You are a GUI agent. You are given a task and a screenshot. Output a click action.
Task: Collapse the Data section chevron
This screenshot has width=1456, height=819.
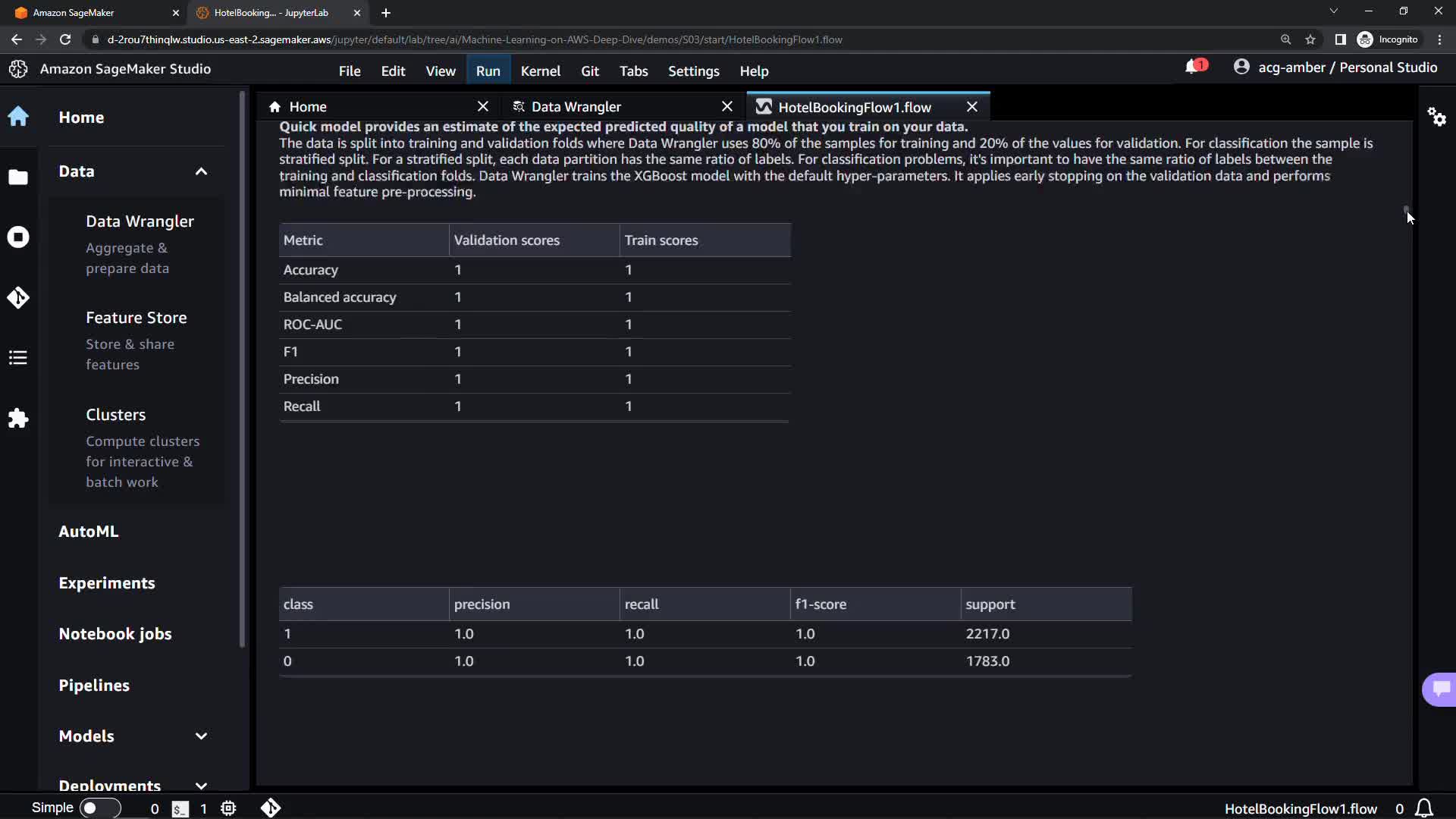[x=201, y=171]
